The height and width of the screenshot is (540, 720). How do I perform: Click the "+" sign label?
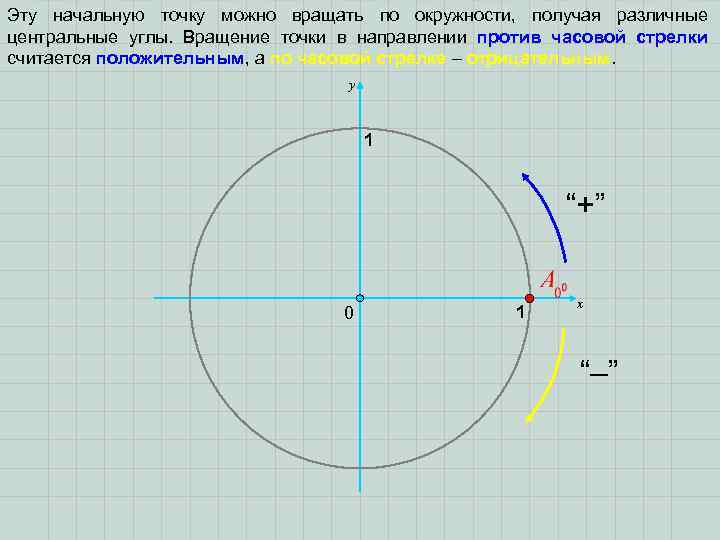click(x=585, y=202)
